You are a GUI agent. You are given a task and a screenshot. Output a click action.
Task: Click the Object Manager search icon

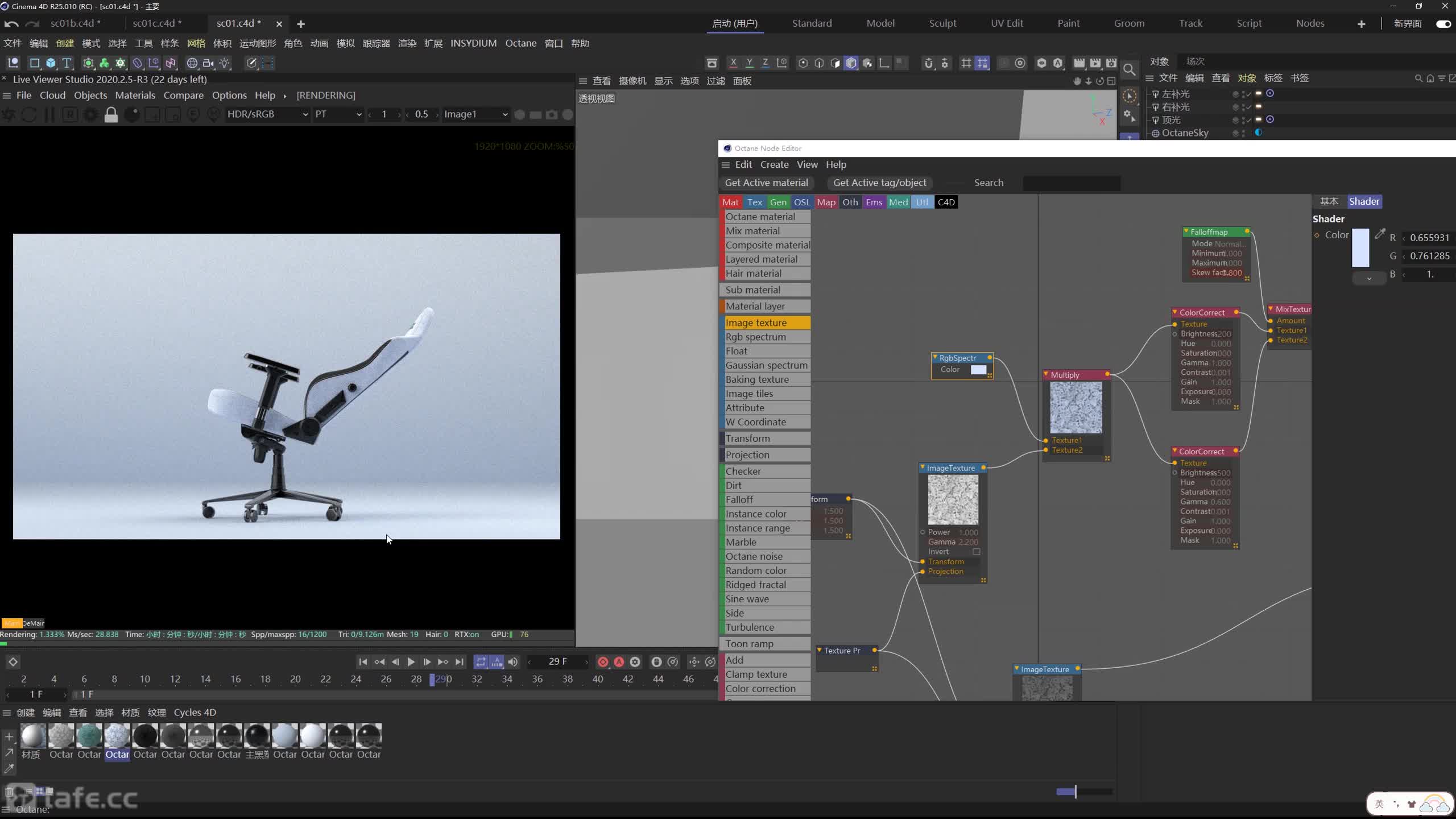(x=1418, y=78)
